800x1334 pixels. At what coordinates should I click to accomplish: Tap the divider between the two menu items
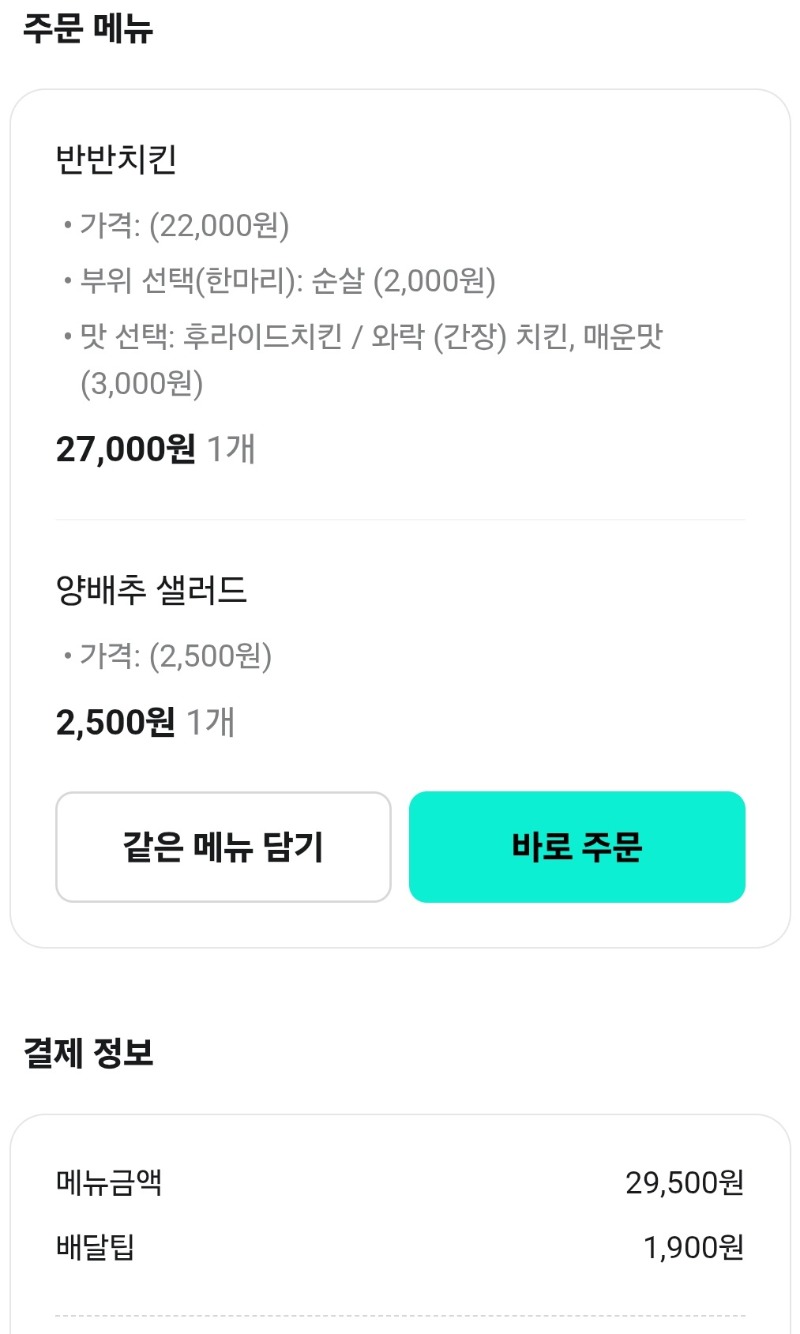pos(400,520)
